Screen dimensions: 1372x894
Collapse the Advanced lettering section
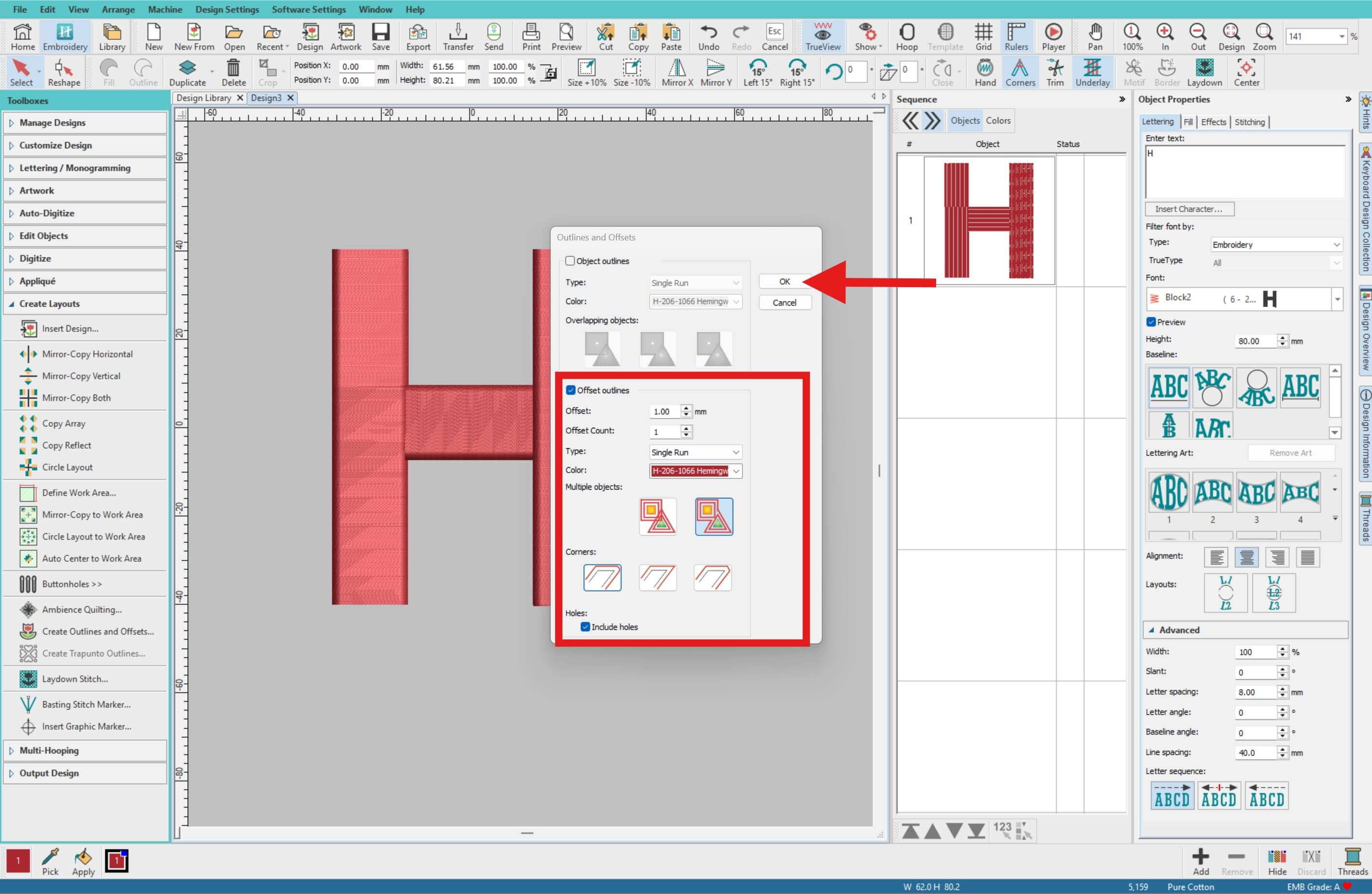pyautogui.click(x=1245, y=630)
